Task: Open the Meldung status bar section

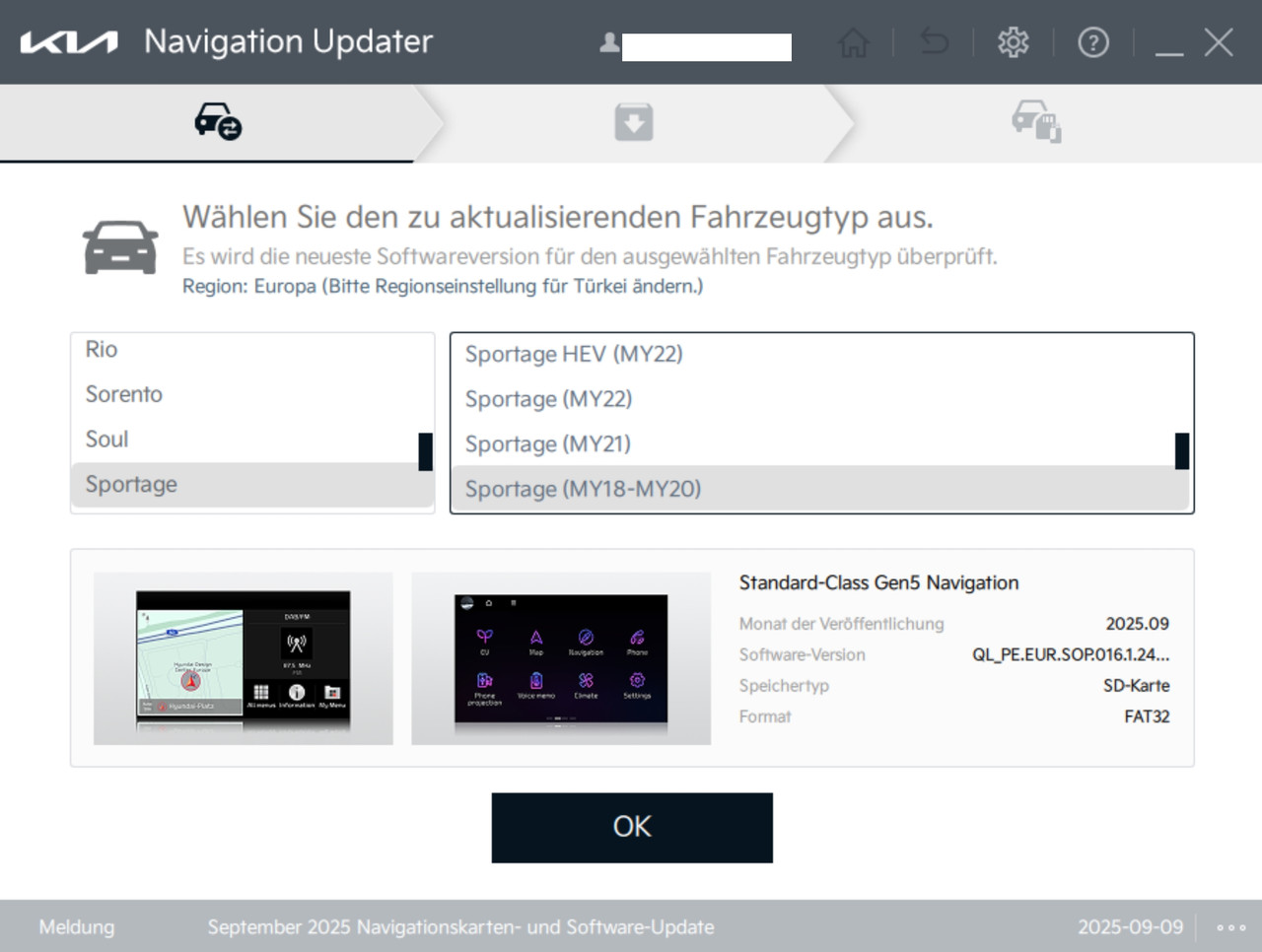Action: [x=76, y=926]
